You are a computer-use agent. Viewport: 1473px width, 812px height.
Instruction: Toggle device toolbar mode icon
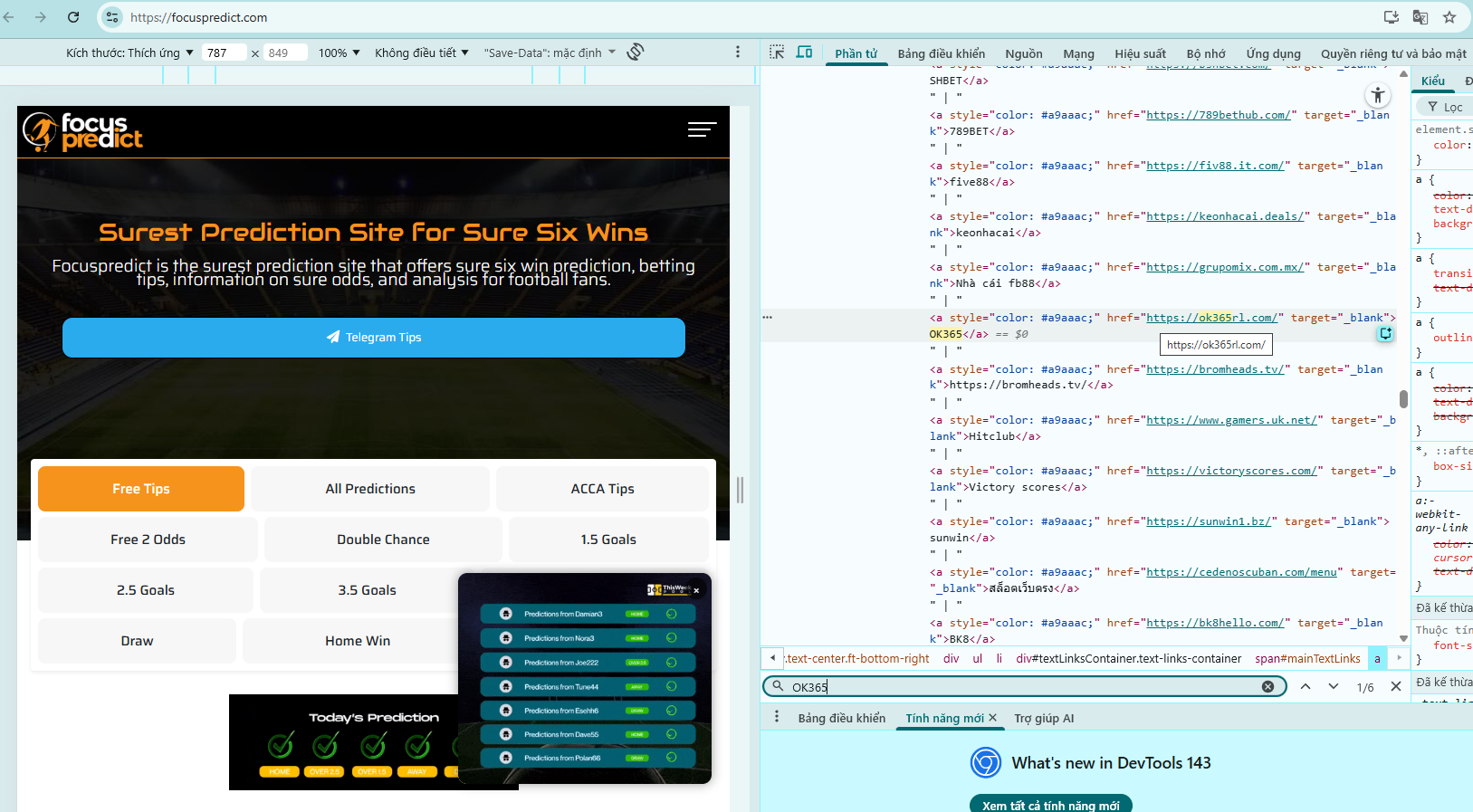coord(804,53)
